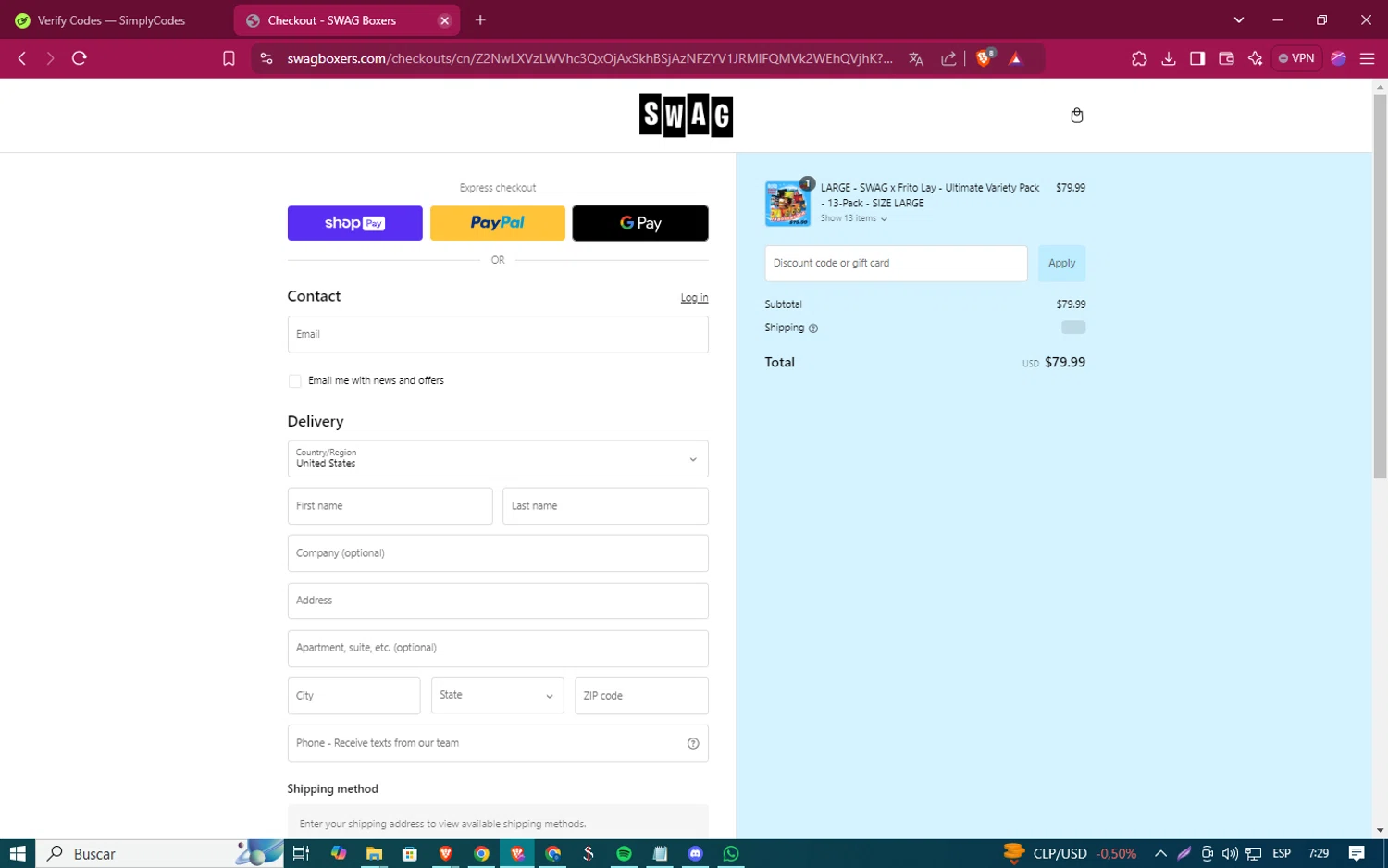Click the Last name field
This screenshot has width=1388, height=868.
[605, 506]
